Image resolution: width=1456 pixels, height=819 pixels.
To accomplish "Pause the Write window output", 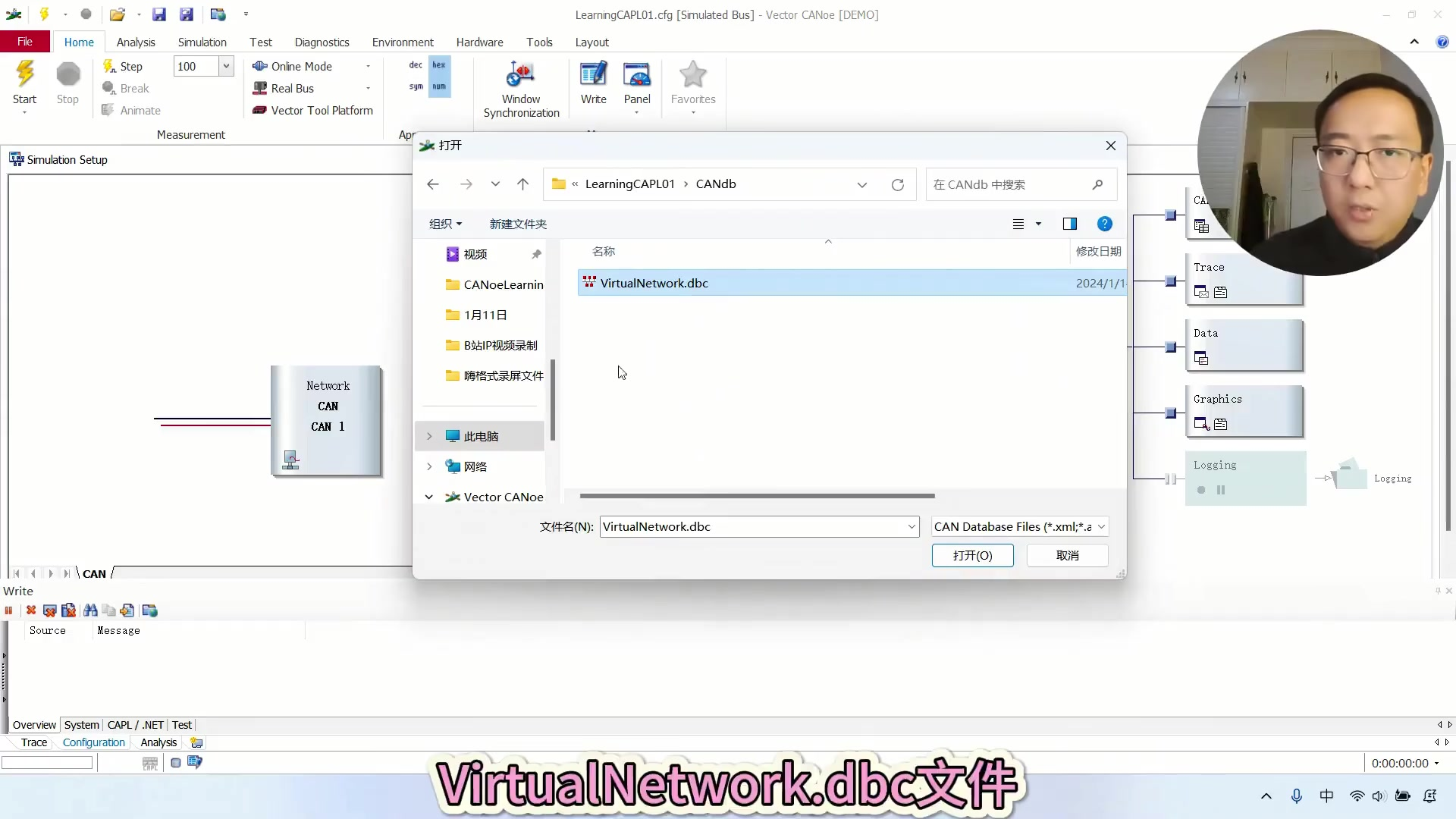I will coord(9,610).
